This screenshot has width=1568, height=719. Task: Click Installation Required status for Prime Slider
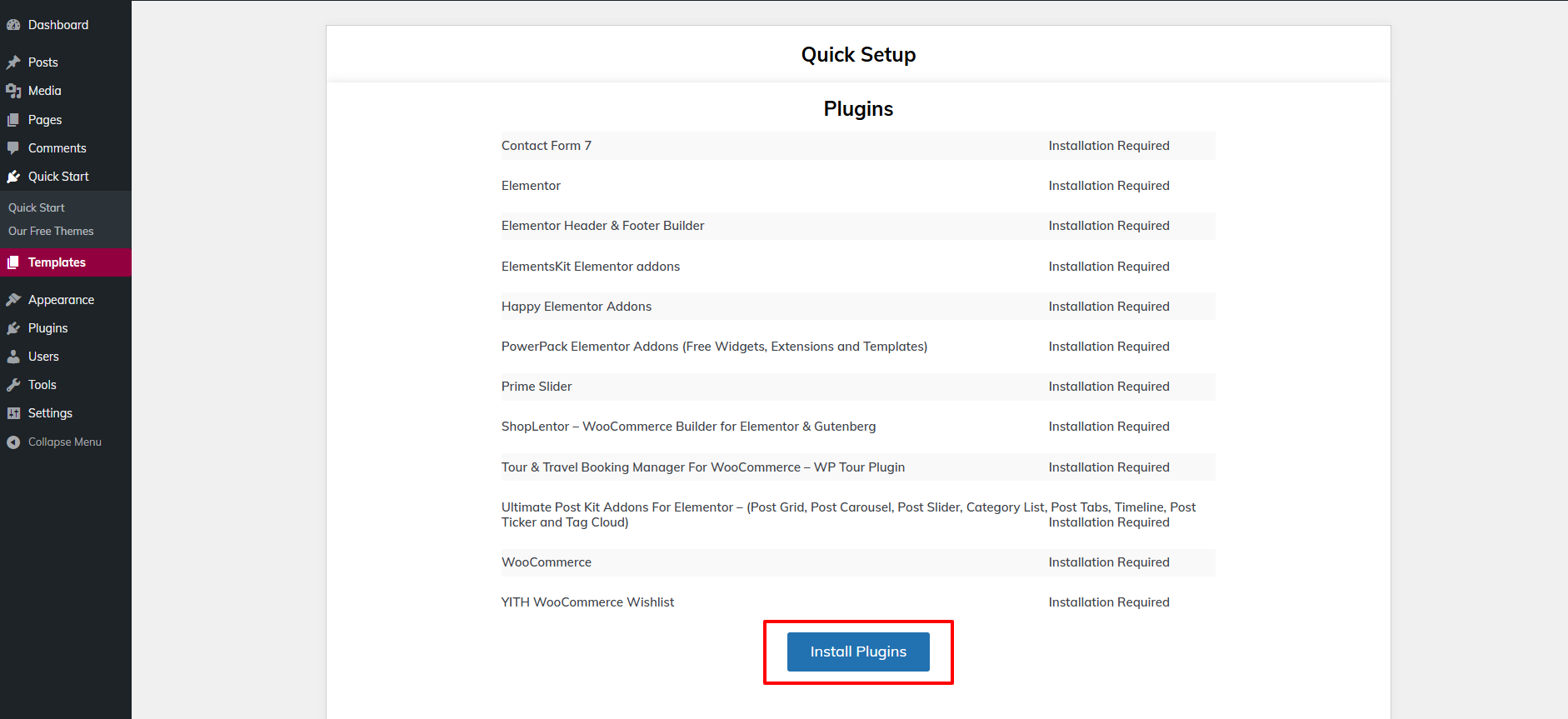click(1109, 387)
